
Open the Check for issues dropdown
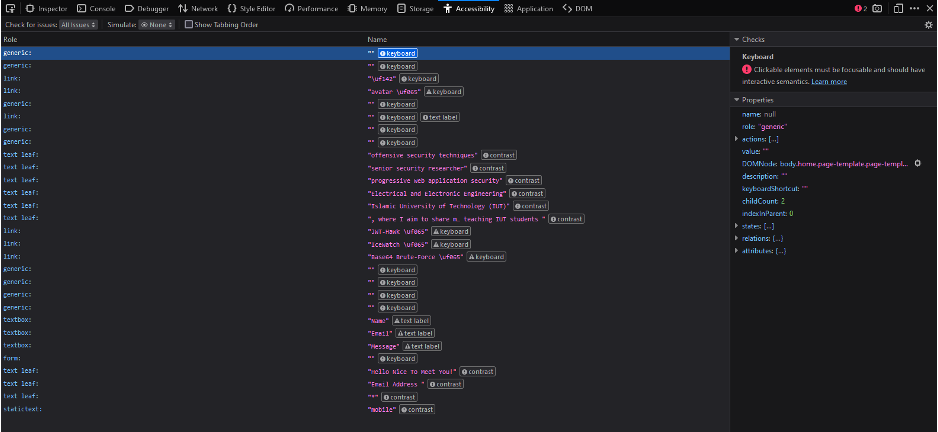tap(78, 24)
